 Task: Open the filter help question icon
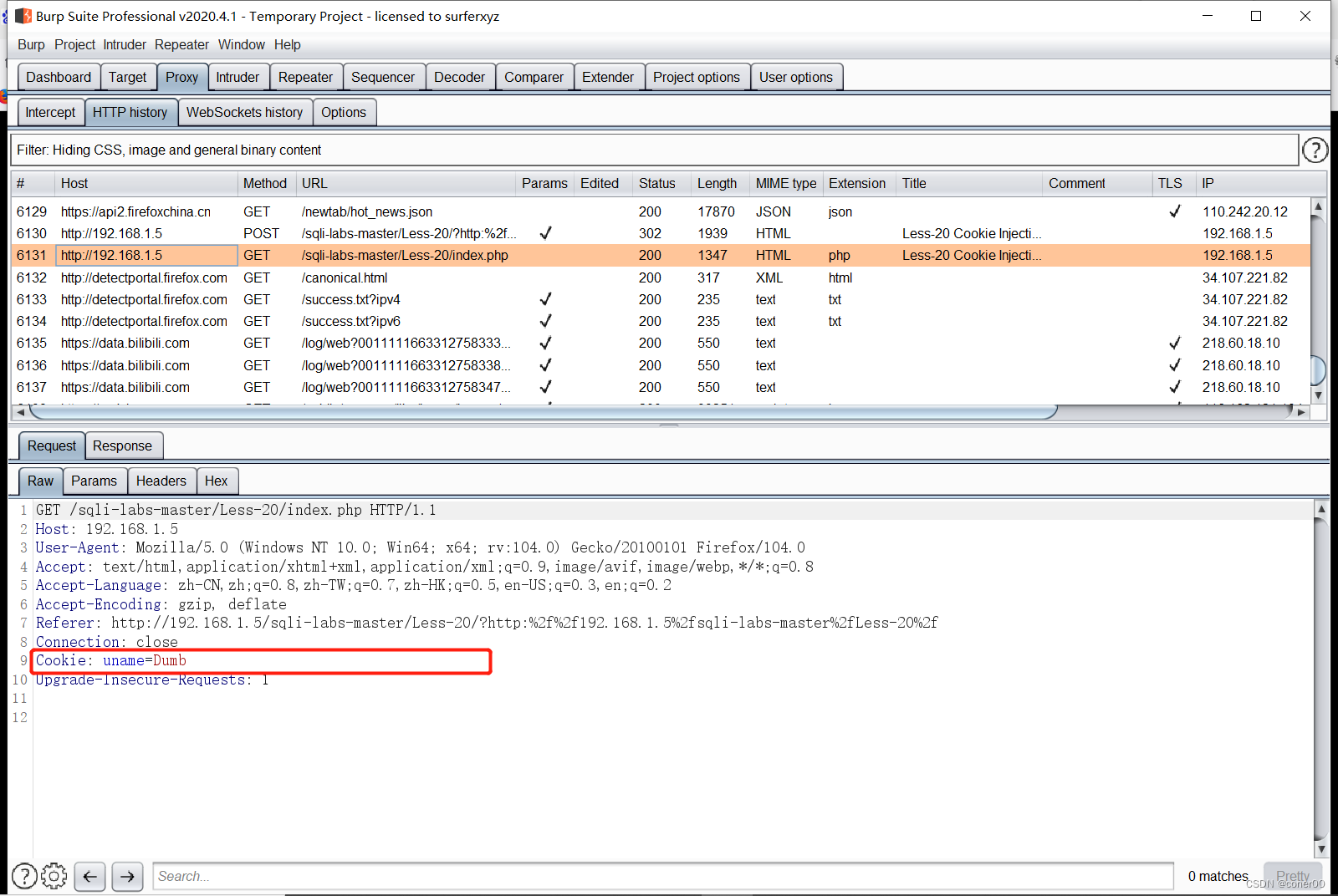tap(1315, 150)
